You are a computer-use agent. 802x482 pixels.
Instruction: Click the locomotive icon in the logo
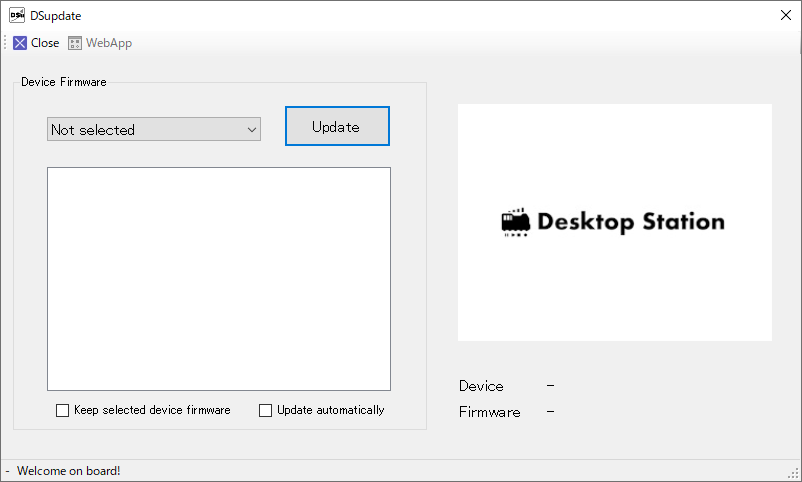pos(515,222)
